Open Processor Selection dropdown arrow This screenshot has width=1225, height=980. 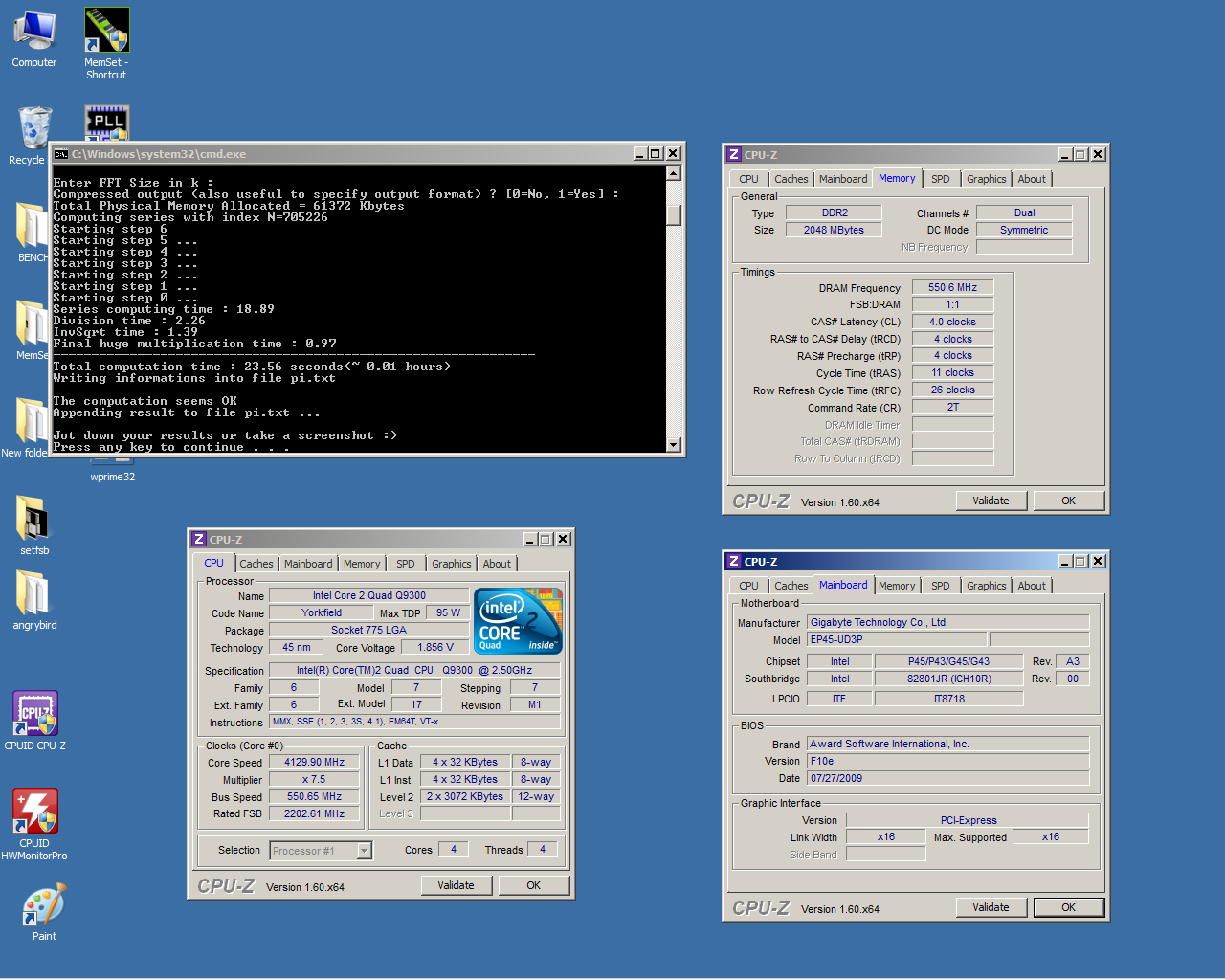click(364, 851)
